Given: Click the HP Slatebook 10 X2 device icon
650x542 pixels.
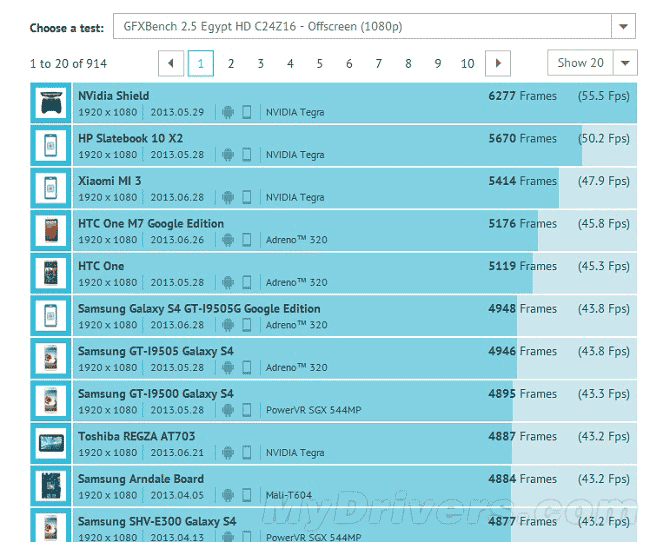Looking at the screenshot, I should click(50, 146).
